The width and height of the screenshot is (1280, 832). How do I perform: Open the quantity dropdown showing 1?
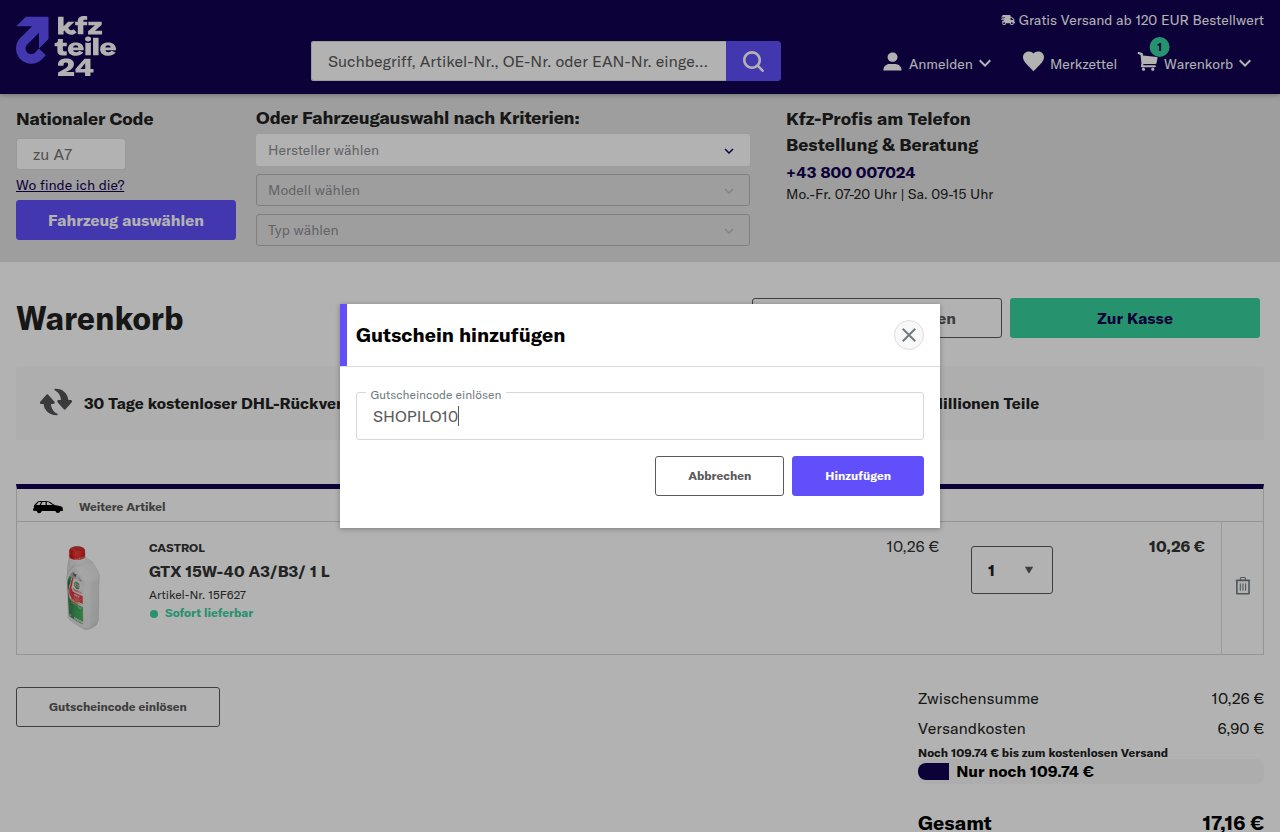(1012, 570)
